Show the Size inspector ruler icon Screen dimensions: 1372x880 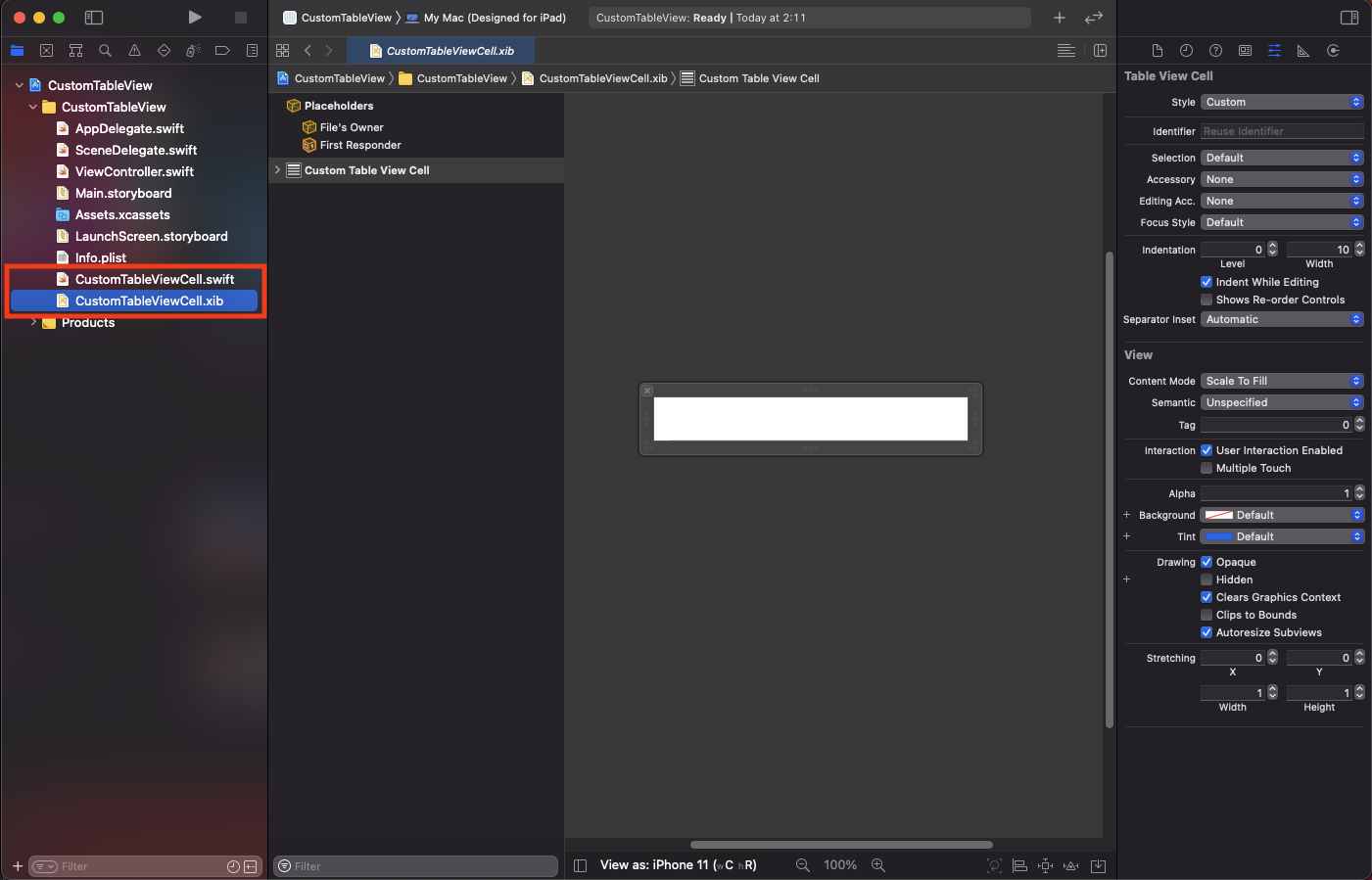pyautogui.click(x=1303, y=50)
